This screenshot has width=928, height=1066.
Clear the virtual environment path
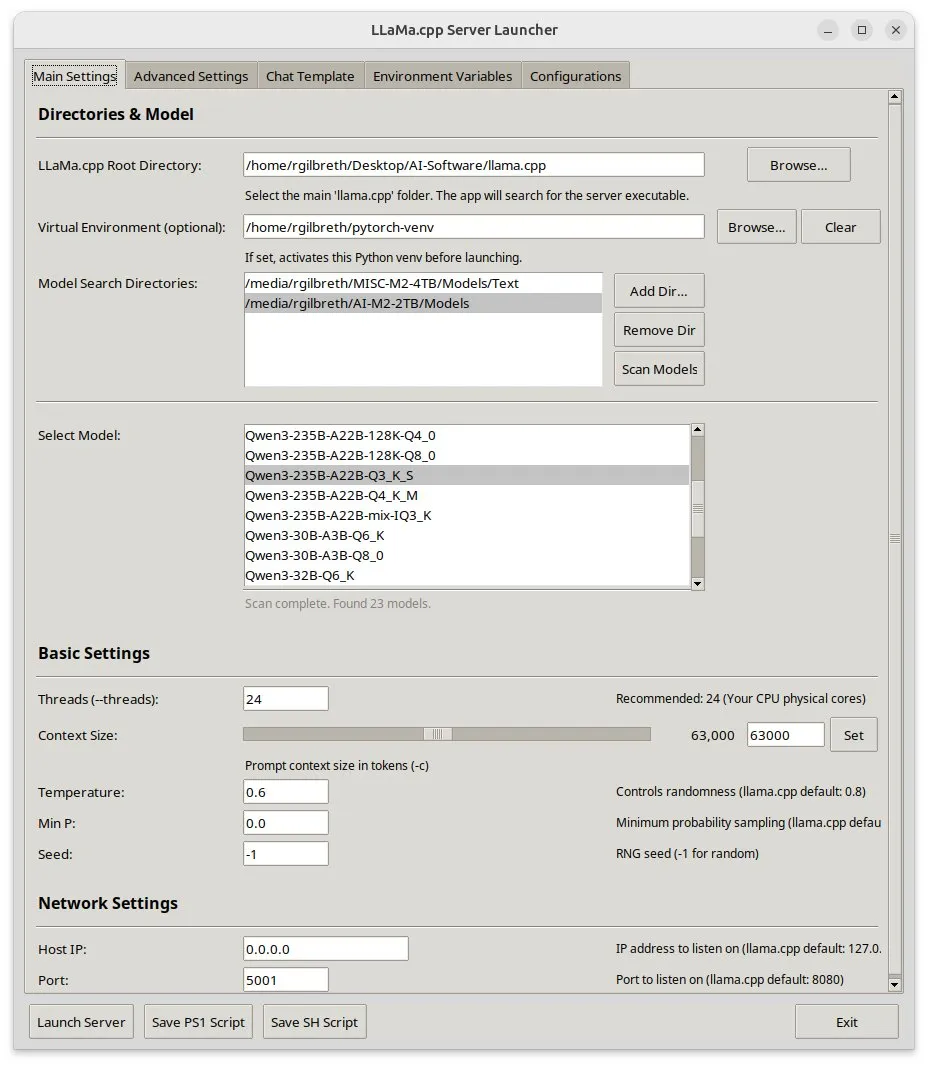point(840,227)
